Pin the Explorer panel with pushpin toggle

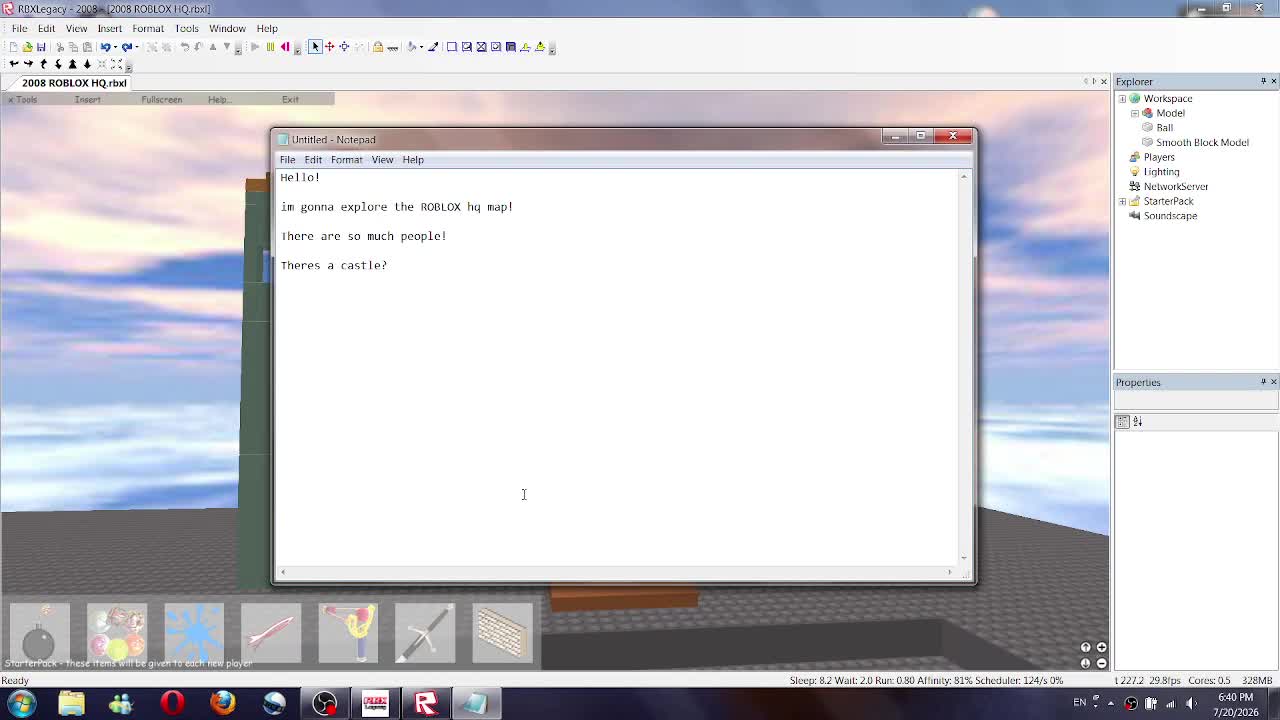click(x=1263, y=81)
